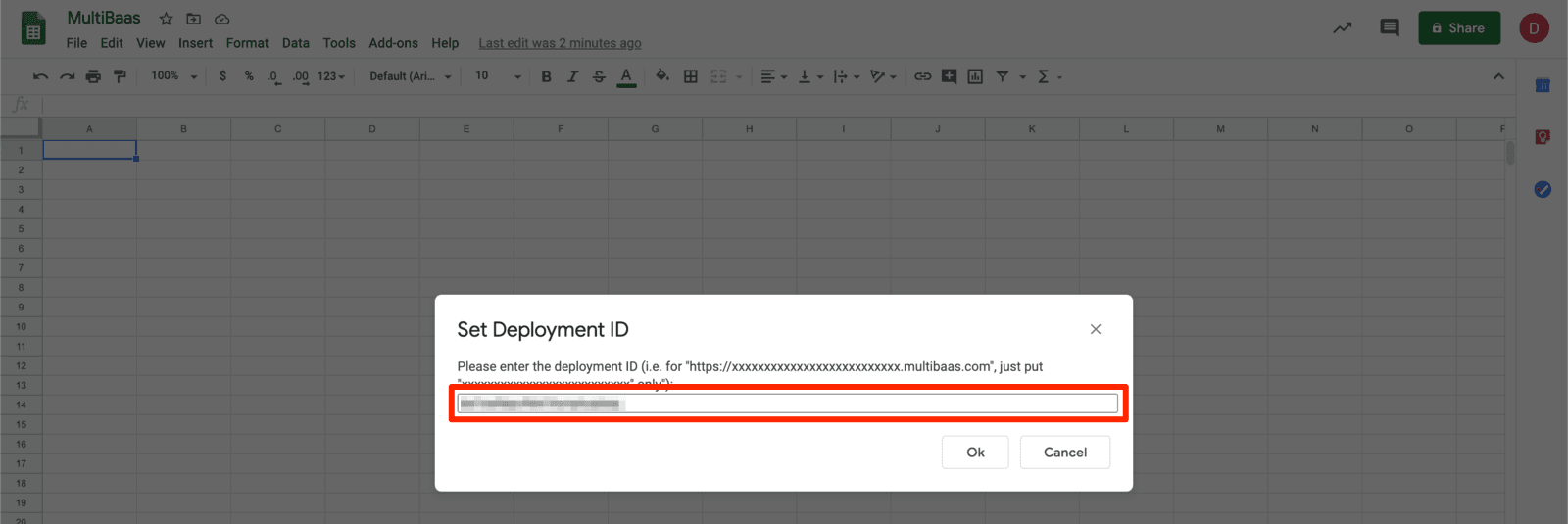
Task: Open the vertical align dropdown
Action: click(809, 76)
